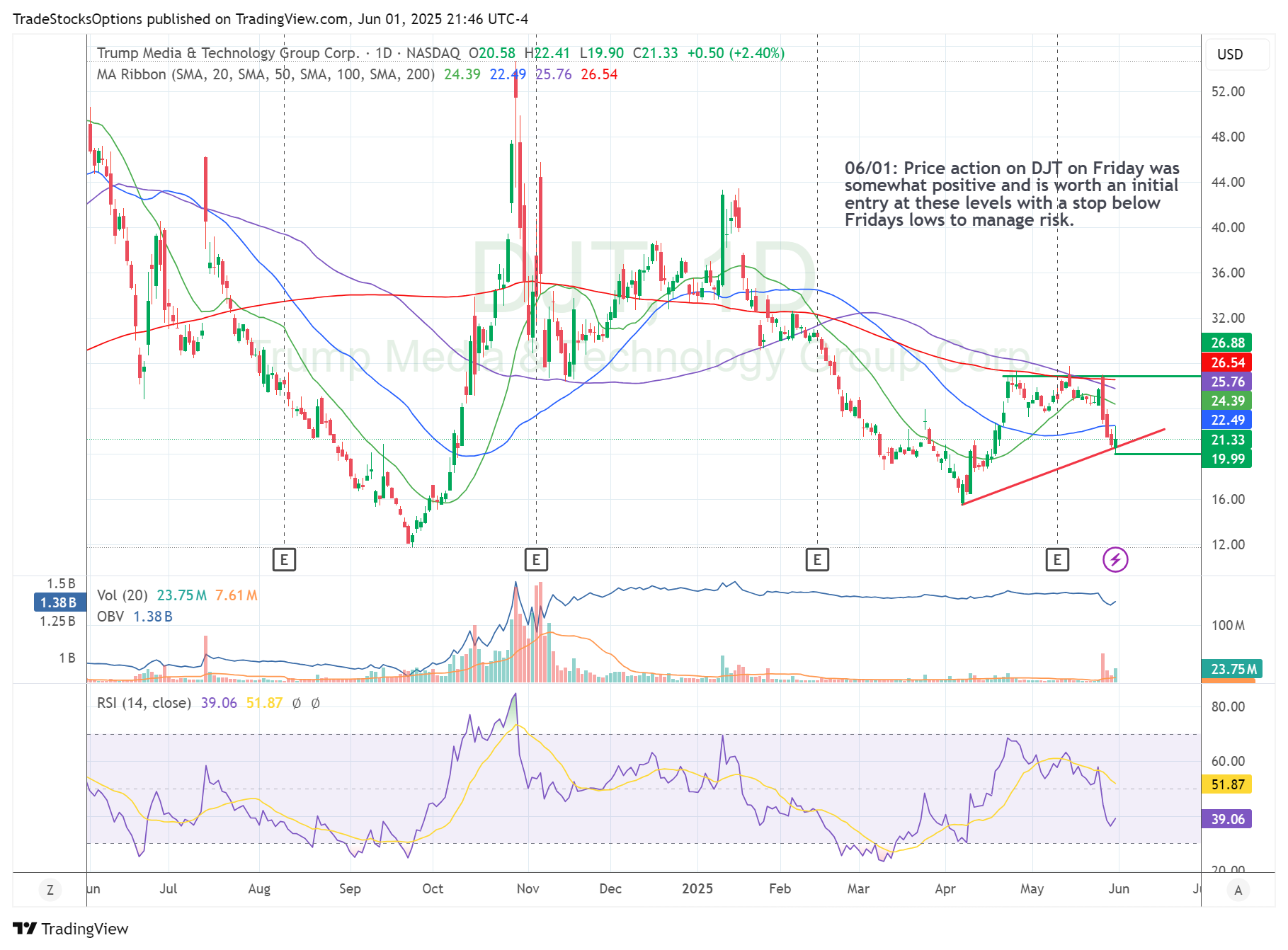Click the 51.87 yellow RSI label

click(1227, 784)
